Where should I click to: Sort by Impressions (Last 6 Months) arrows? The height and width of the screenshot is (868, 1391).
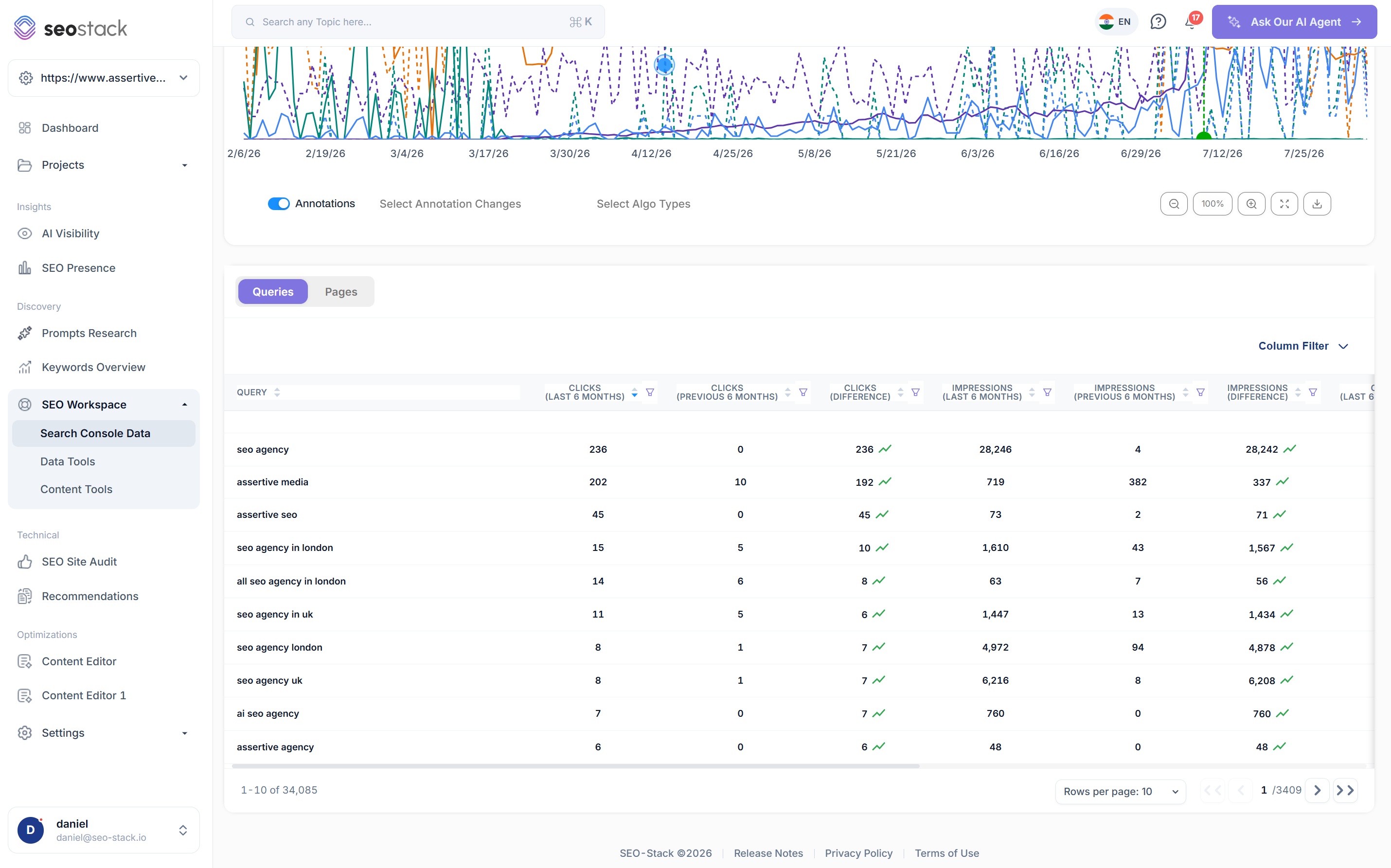point(1032,393)
